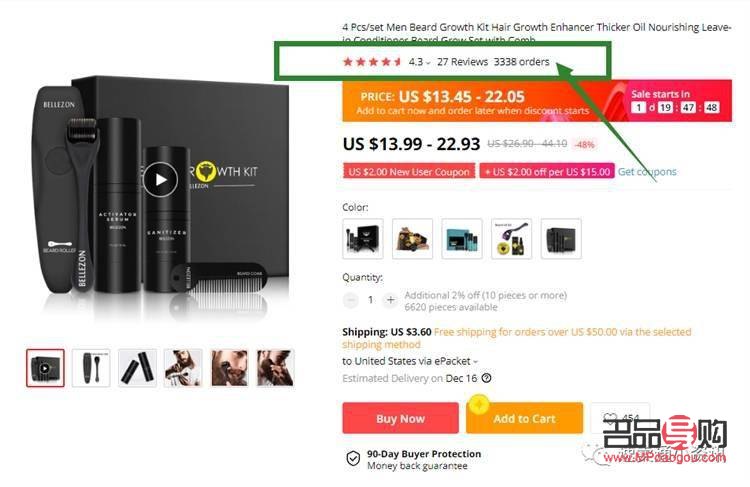
Task: Open the Get coupons link
Action: 647,171
